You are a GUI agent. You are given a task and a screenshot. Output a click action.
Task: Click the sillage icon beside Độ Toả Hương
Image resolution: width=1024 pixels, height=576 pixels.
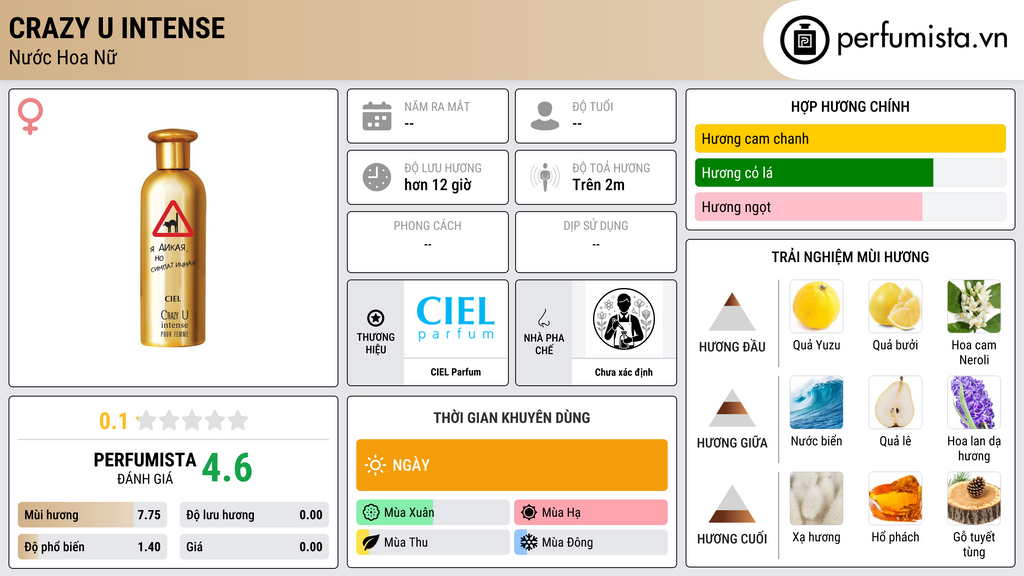pos(545,177)
